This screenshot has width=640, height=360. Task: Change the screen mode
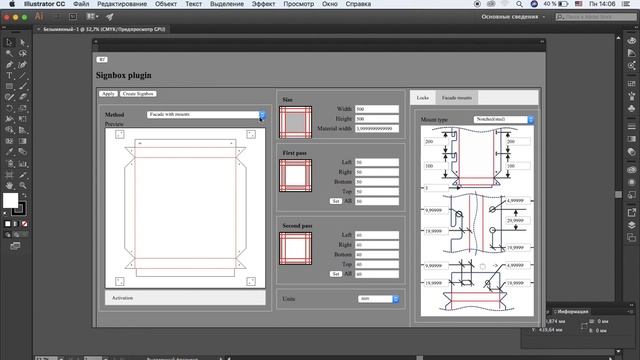[15, 246]
